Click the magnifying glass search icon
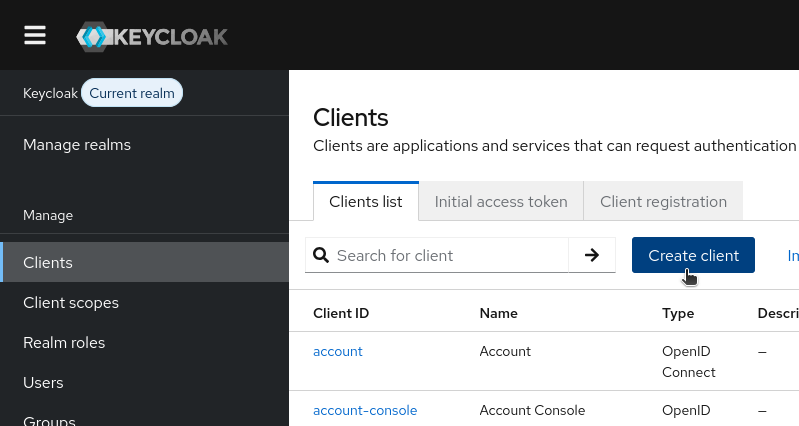This screenshot has width=799, height=426. (x=321, y=255)
